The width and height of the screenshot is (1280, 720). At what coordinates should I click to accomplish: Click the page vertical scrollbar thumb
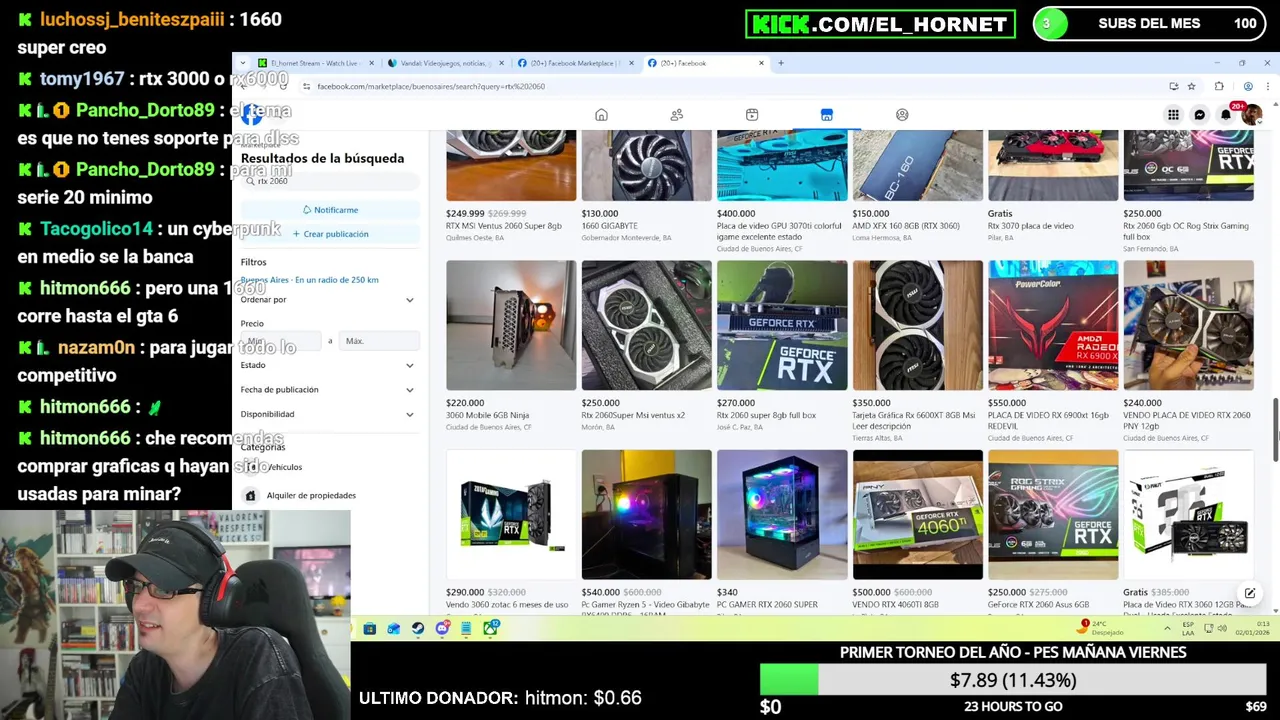tap(1275, 430)
